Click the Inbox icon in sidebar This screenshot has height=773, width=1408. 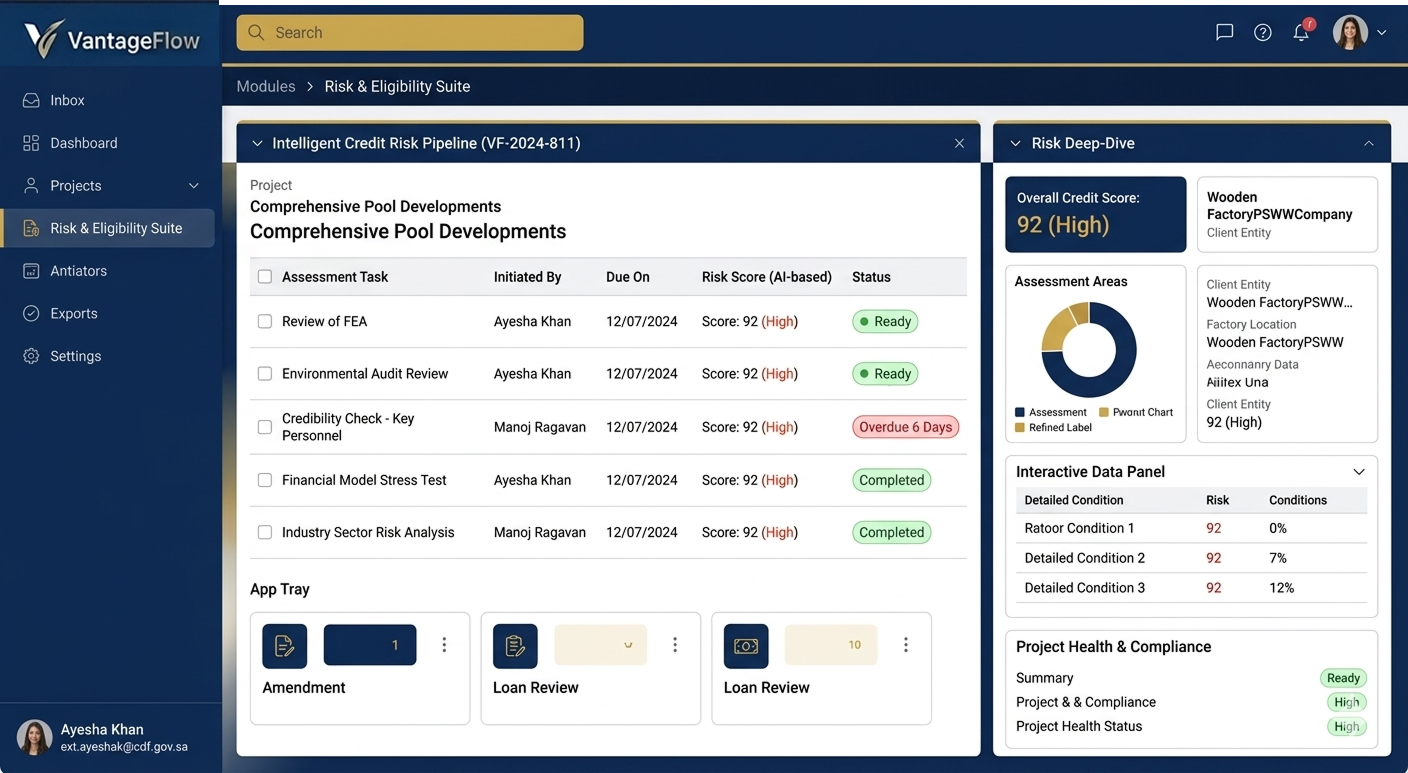31,101
